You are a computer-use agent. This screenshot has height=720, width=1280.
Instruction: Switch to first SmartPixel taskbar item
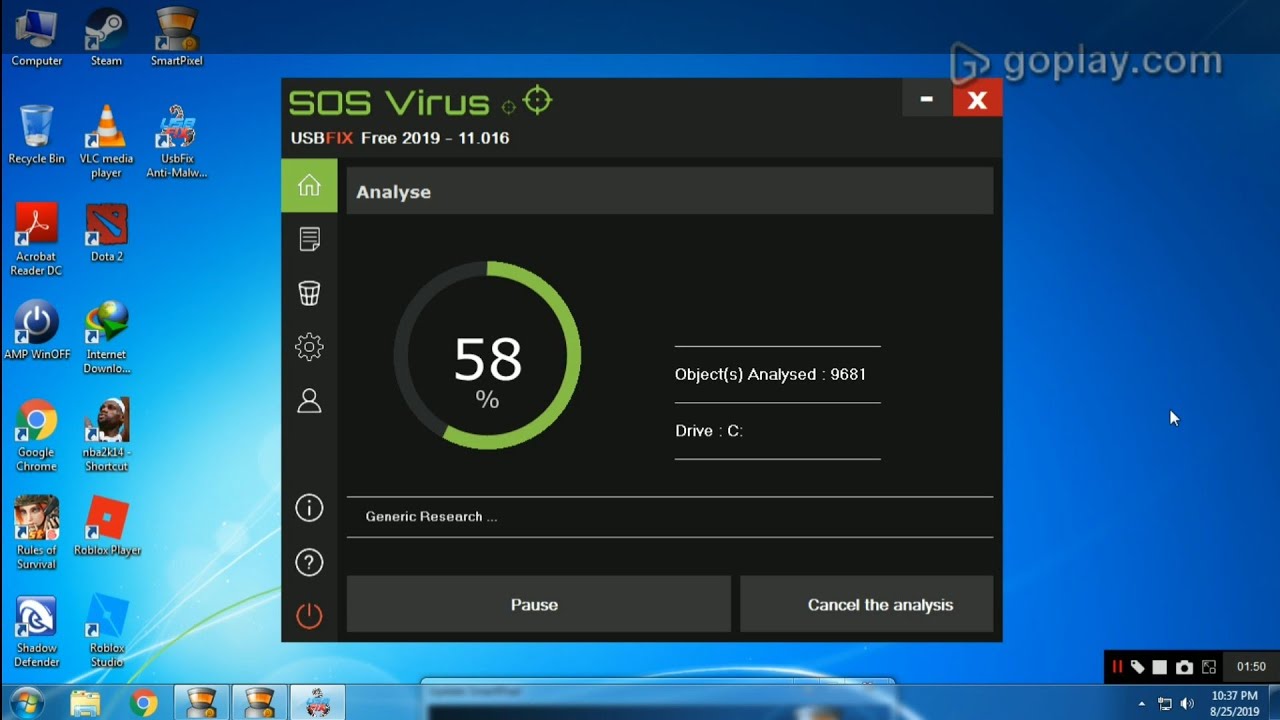(202, 703)
